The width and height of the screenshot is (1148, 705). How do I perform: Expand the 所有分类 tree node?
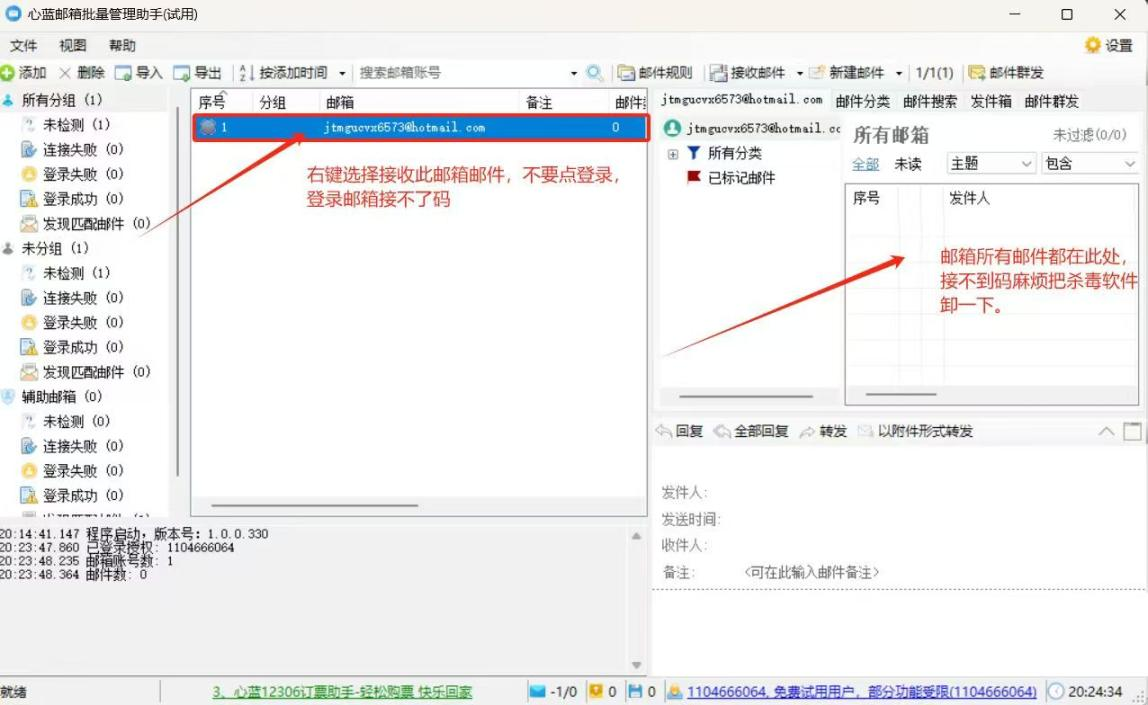(x=673, y=154)
